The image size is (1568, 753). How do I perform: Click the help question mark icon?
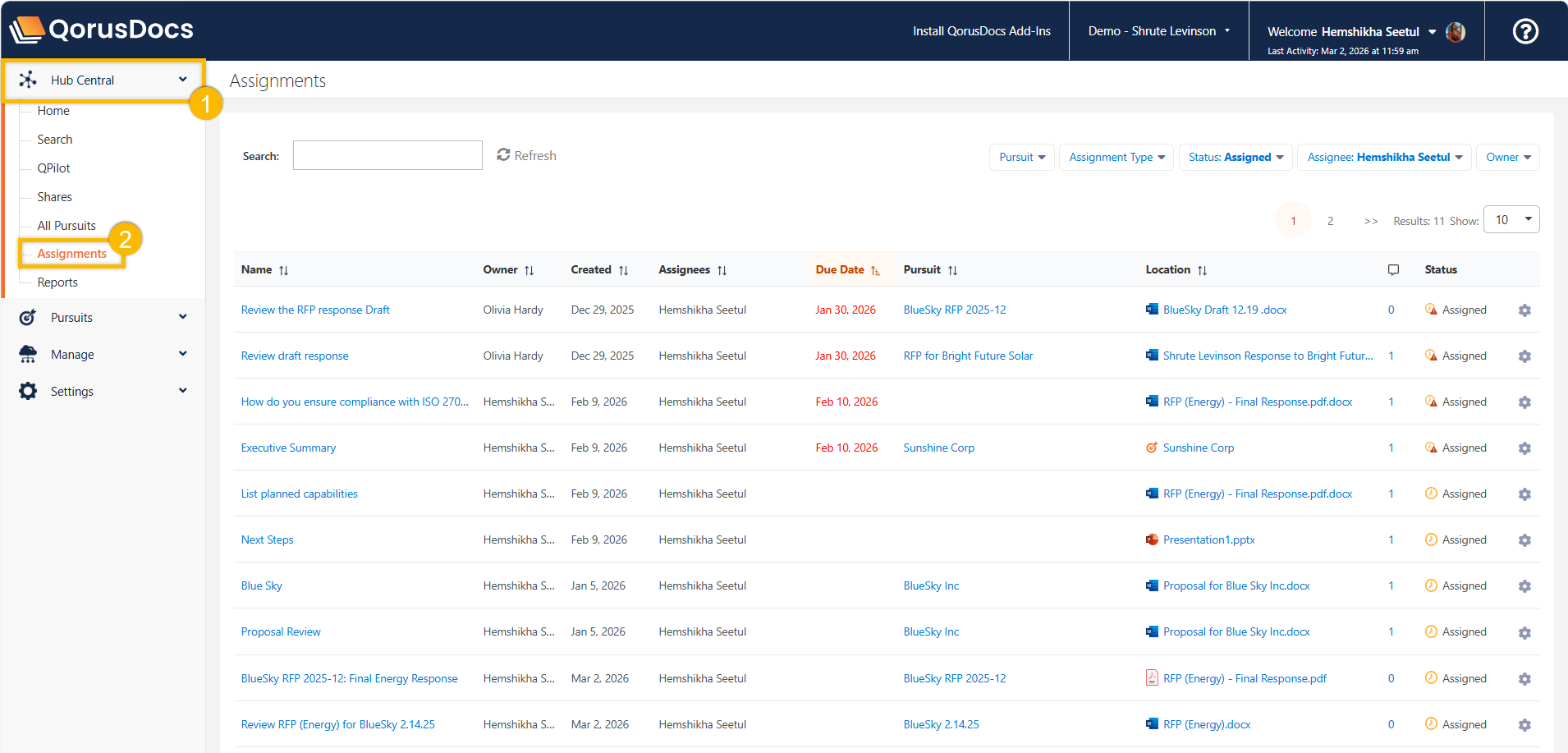tap(1524, 31)
